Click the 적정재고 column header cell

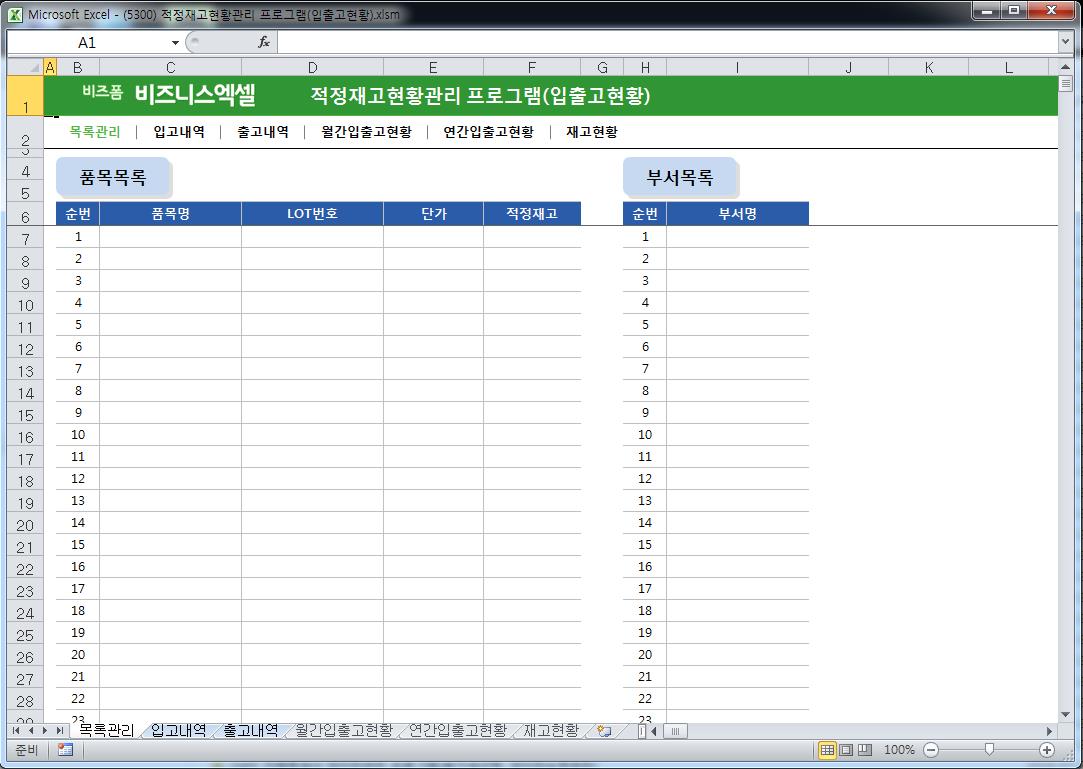(532, 213)
